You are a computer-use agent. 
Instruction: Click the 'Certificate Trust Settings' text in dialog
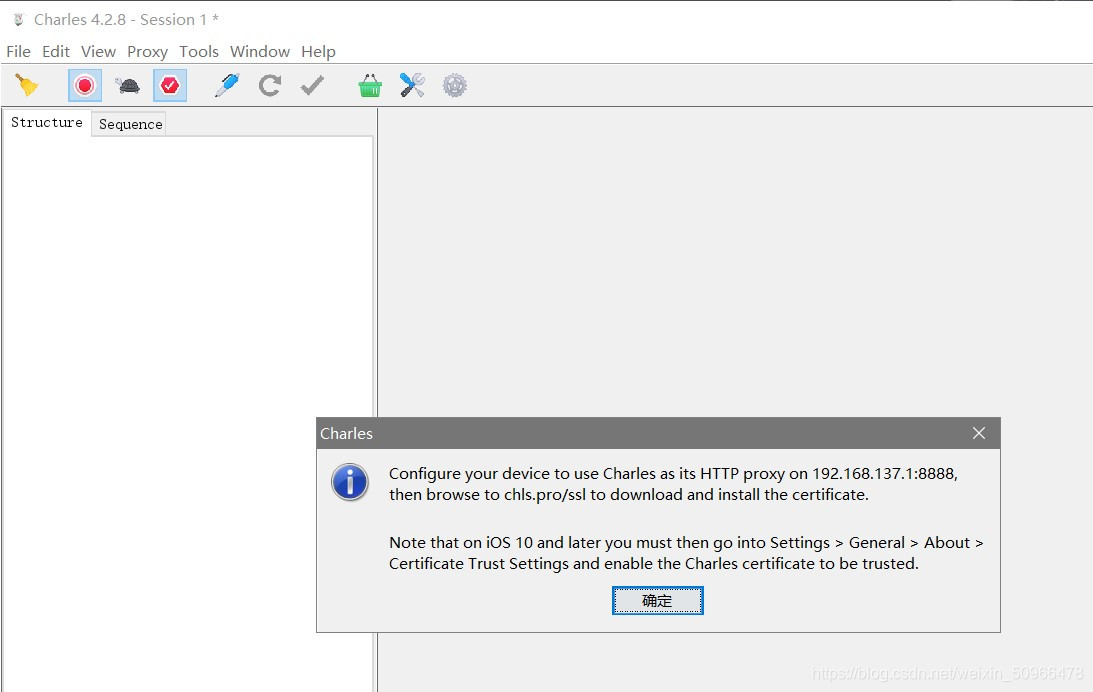479,564
